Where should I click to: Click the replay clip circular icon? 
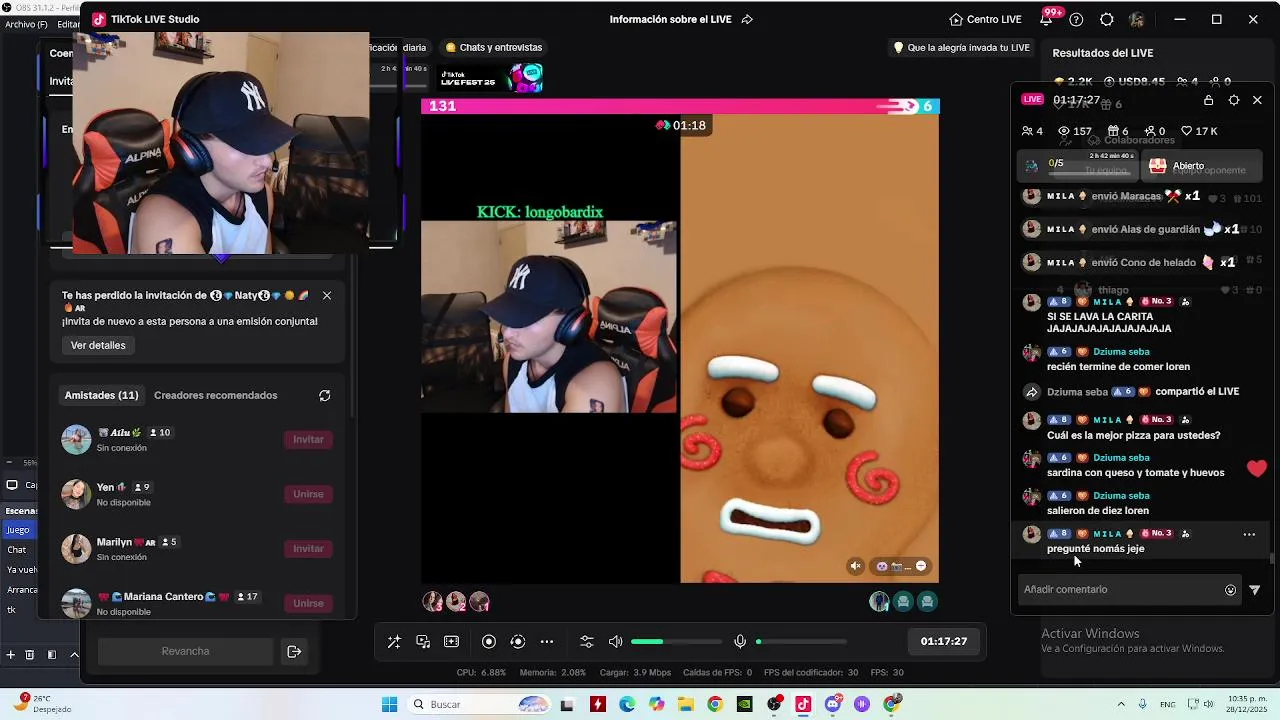(517, 642)
